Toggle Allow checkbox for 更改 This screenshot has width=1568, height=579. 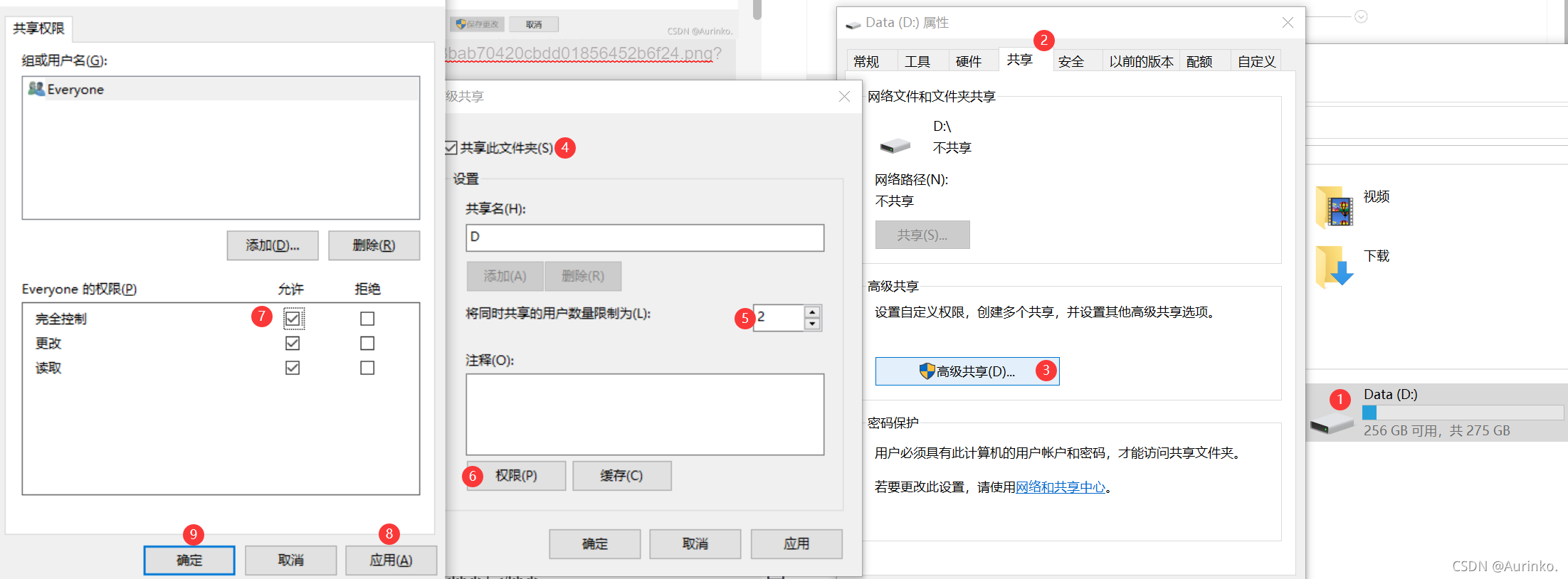(x=293, y=343)
